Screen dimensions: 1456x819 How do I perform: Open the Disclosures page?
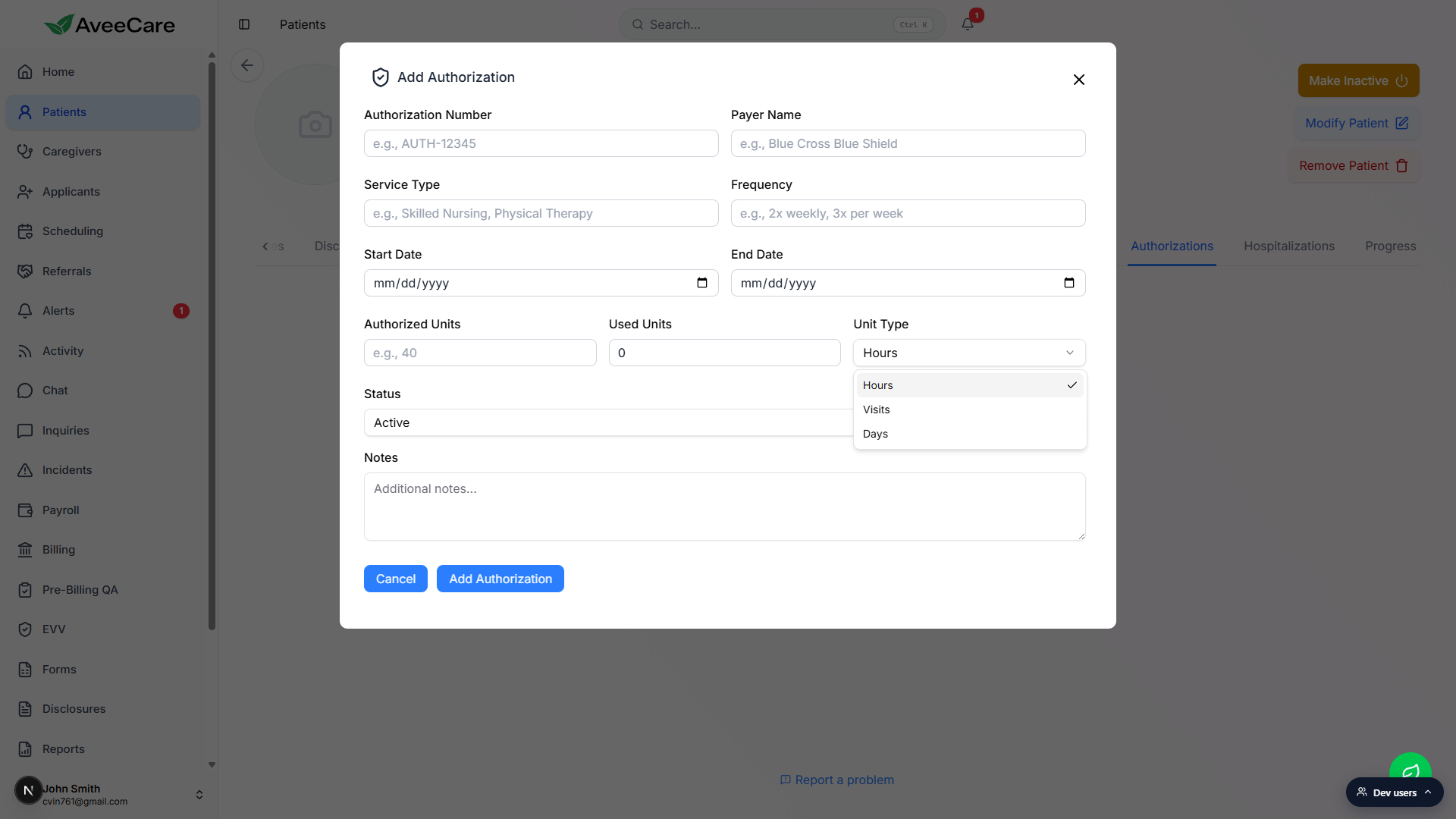tap(103, 709)
